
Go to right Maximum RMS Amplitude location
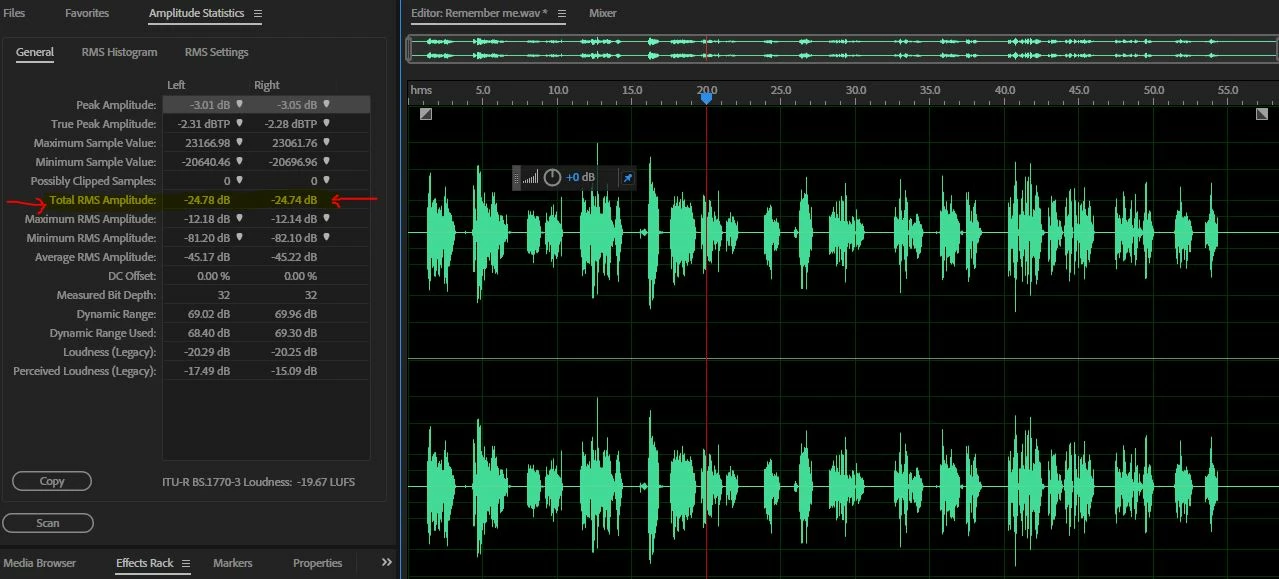click(326, 218)
